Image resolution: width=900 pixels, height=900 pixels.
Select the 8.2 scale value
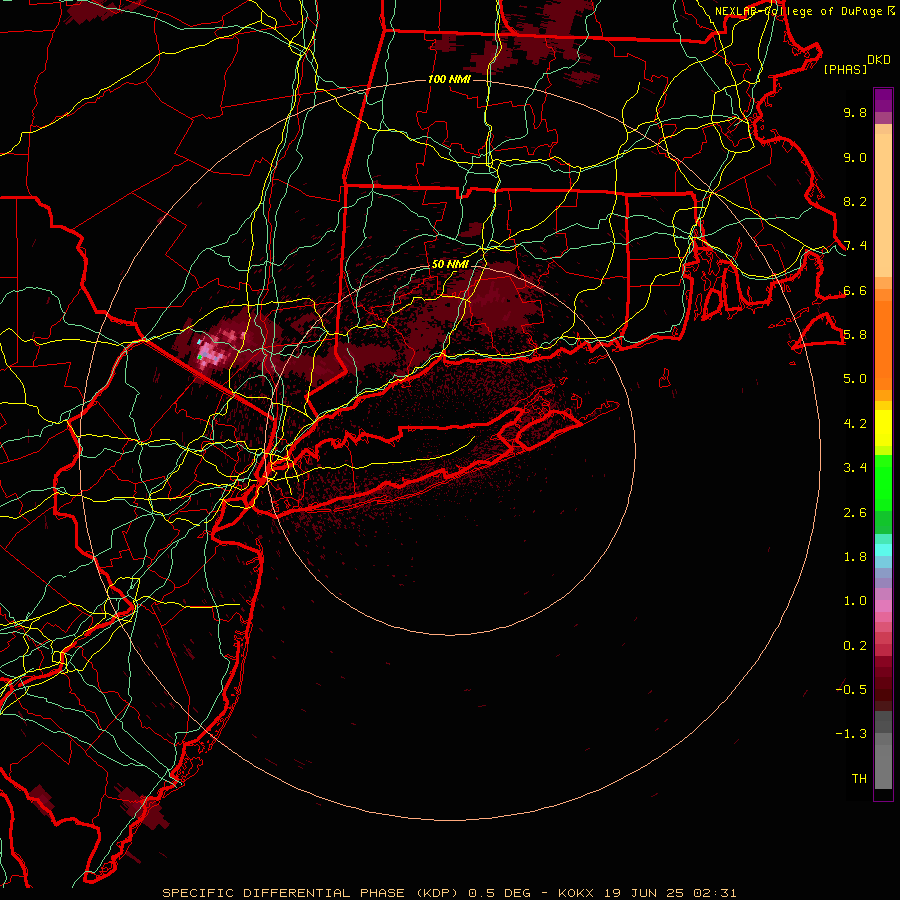point(855,201)
